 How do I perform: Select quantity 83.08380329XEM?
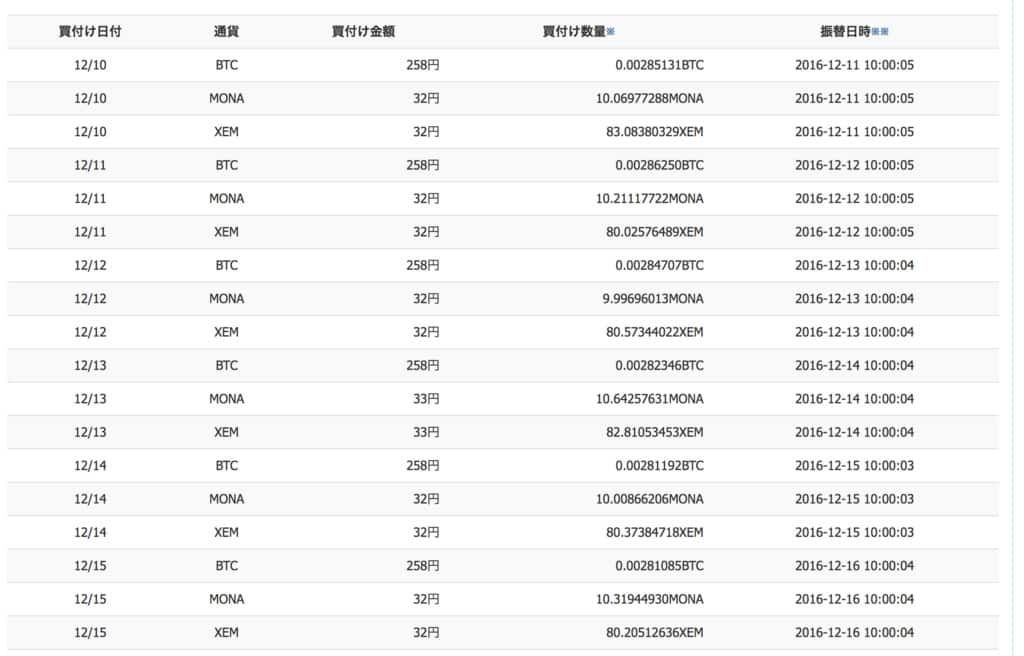point(655,132)
